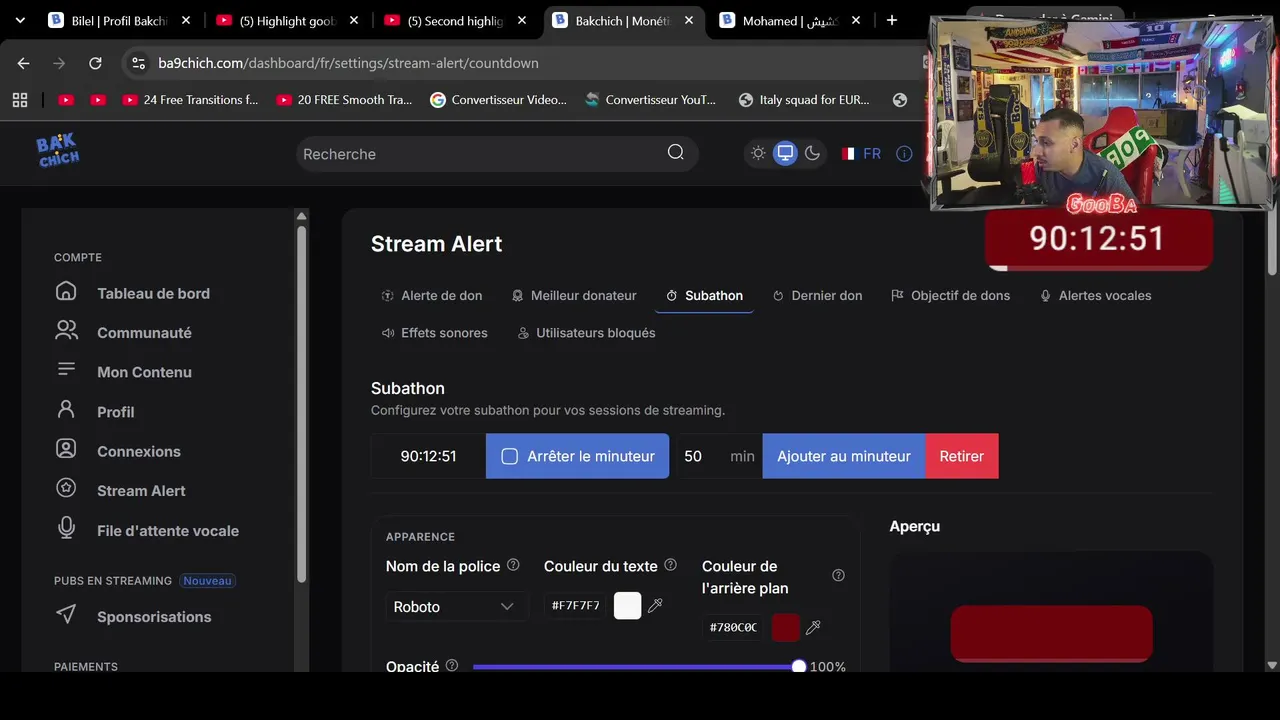Switch to Objectif de dons tab
Image resolution: width=1280 pixels, height=720 pixels.
click(x=951, y=296)
